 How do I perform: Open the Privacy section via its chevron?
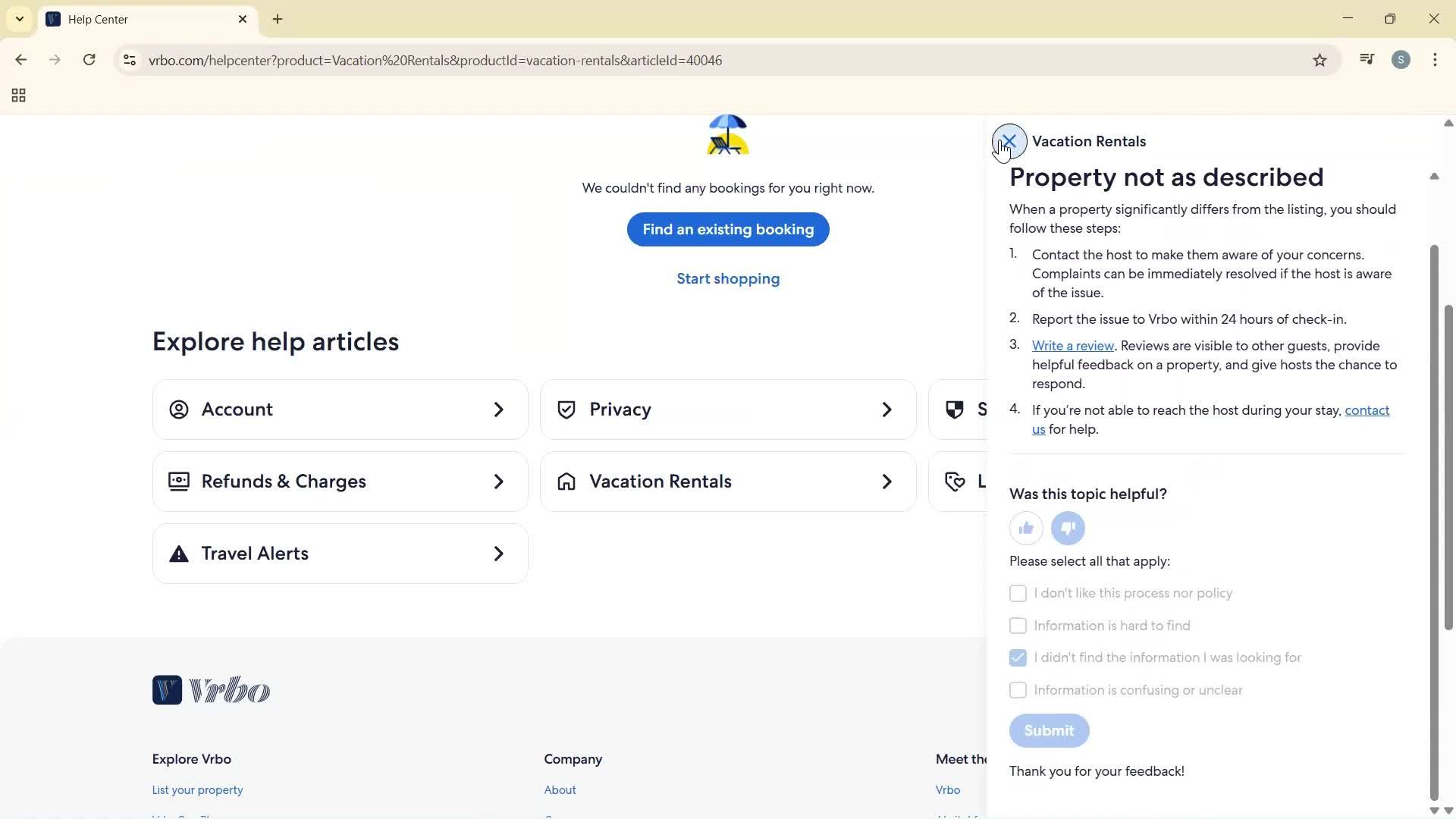(886, 409)
